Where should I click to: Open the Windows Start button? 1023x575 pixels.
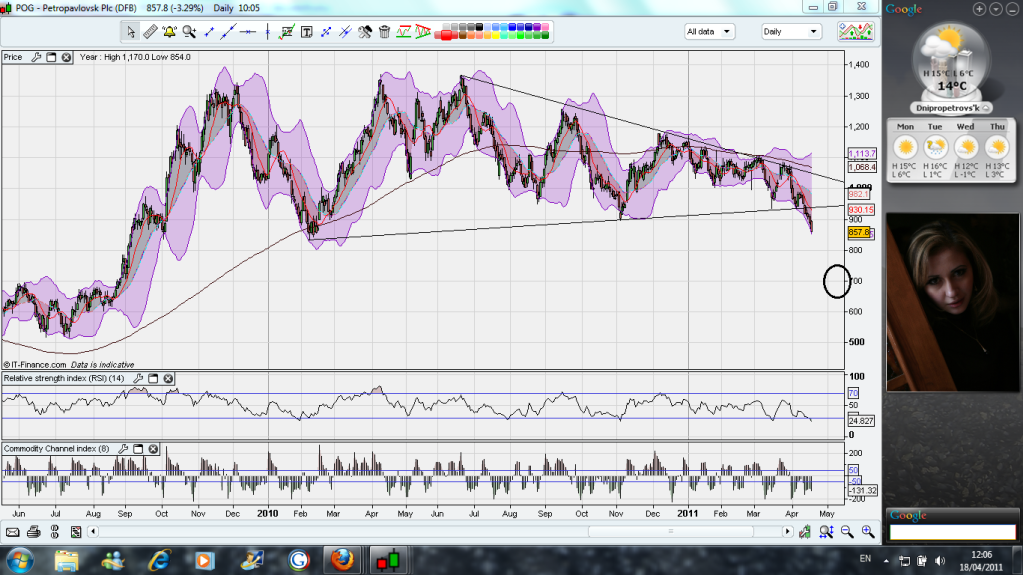pyautogui.click(x=18, y=561)
